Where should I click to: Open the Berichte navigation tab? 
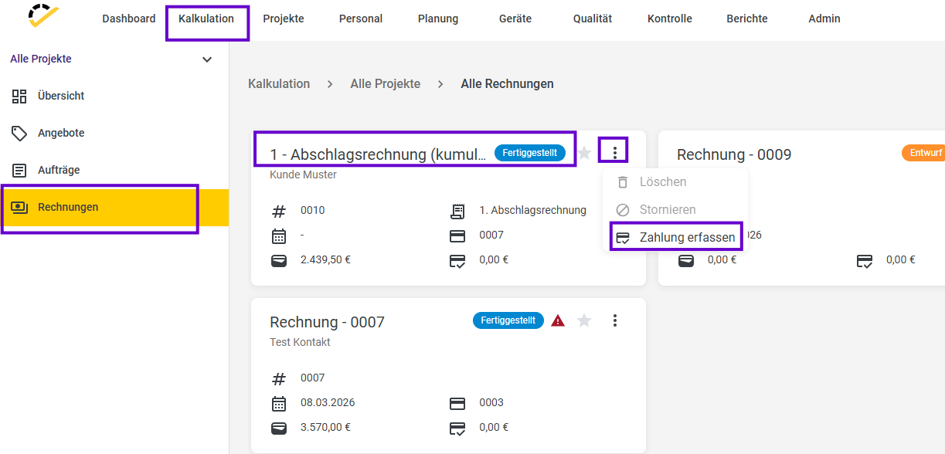pos(747,19)
